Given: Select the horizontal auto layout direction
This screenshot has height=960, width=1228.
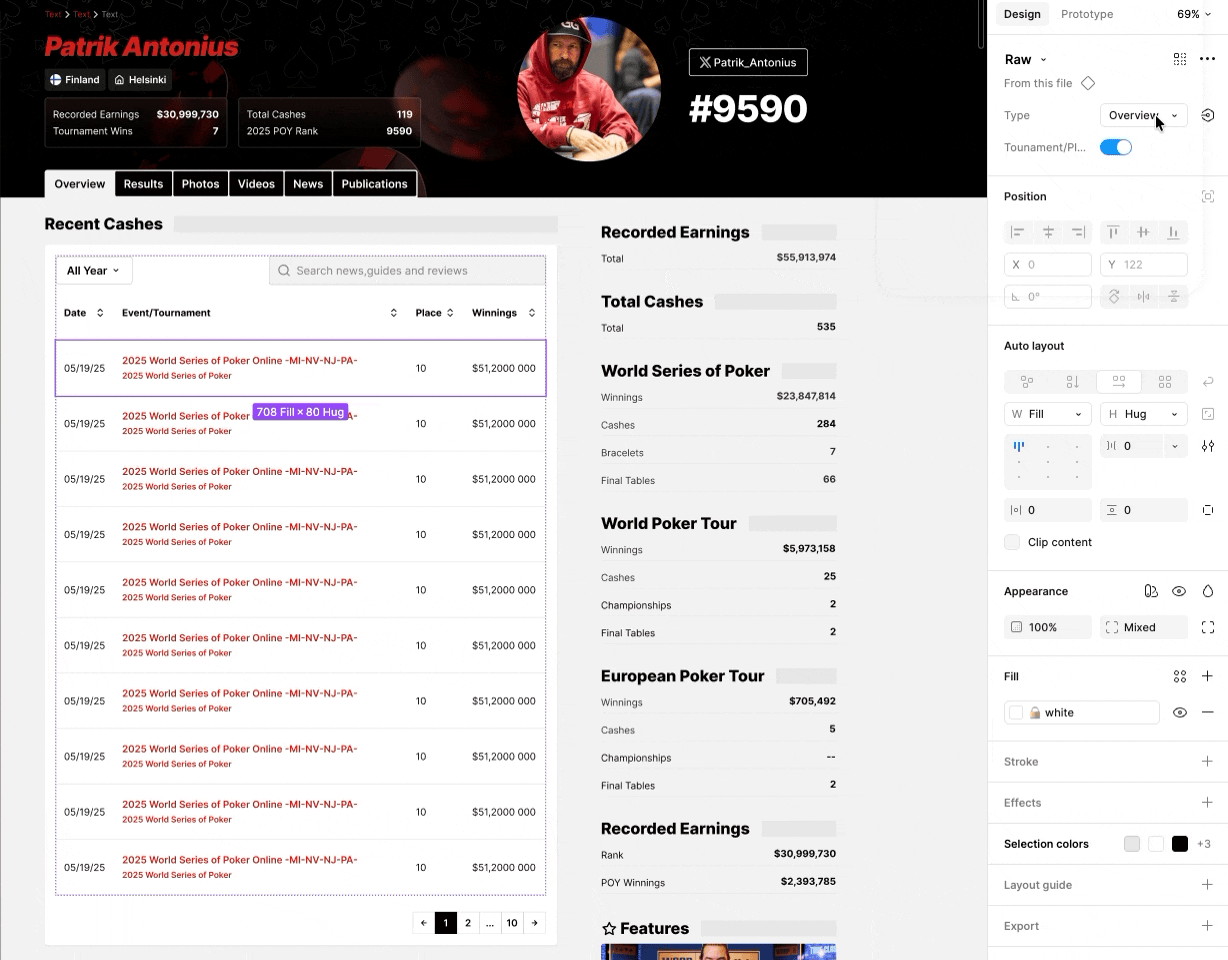Looking at the screenshot, I should [x=1118, y=382].
